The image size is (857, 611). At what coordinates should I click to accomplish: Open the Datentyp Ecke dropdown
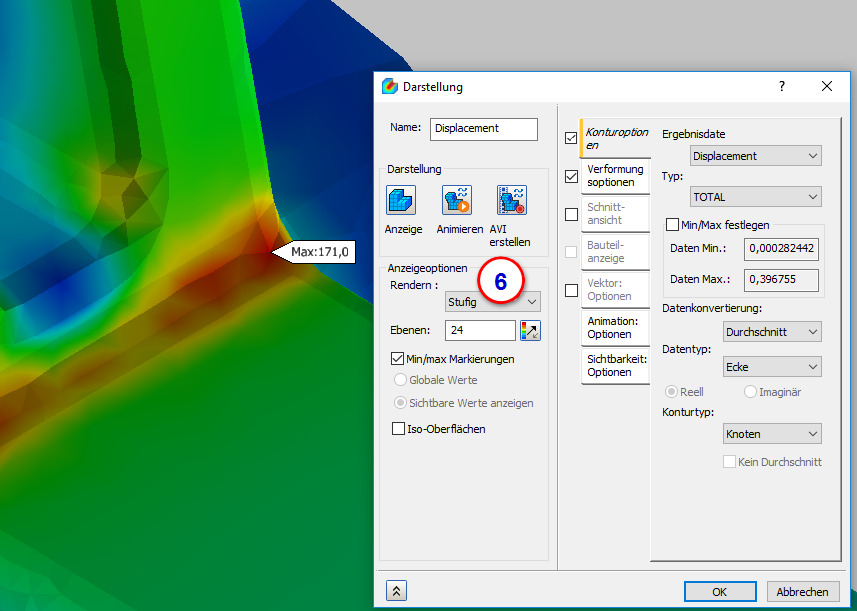click(772, 367)
